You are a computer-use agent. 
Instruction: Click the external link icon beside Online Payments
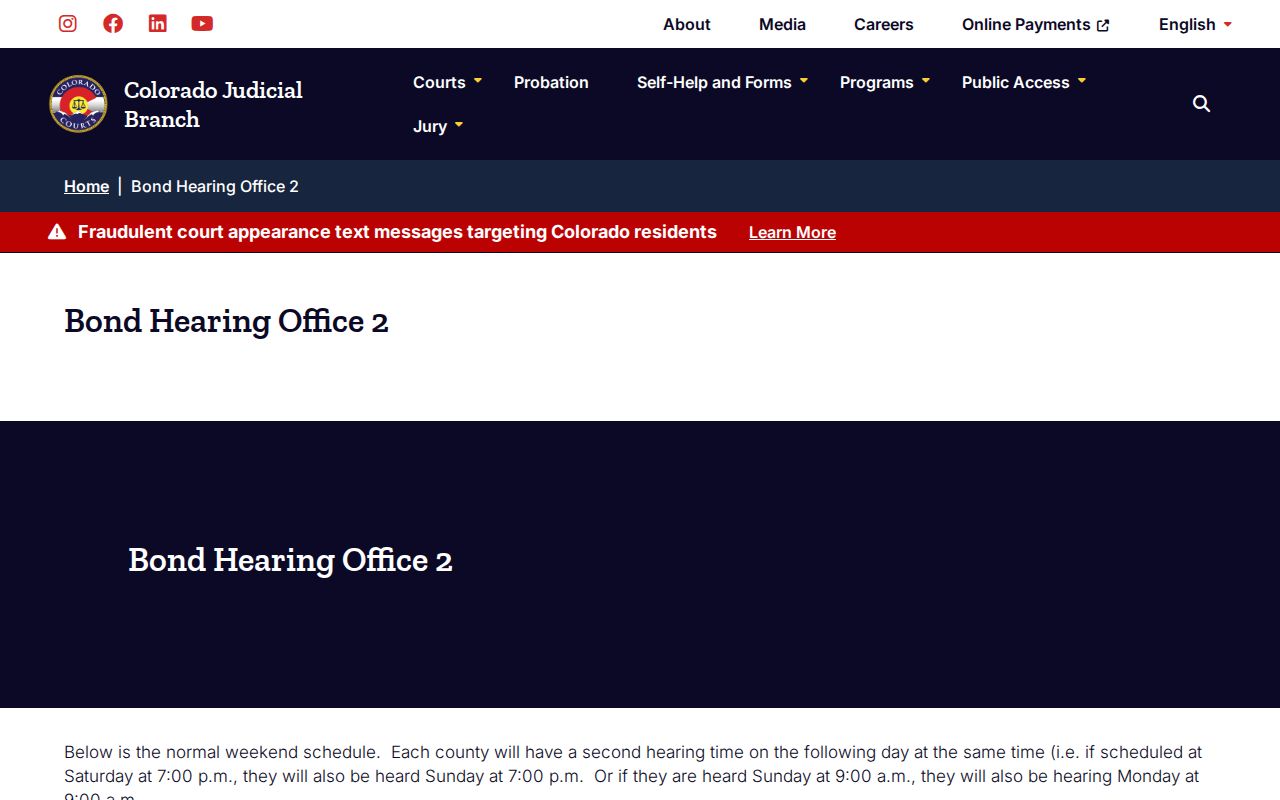[1103, 26]
